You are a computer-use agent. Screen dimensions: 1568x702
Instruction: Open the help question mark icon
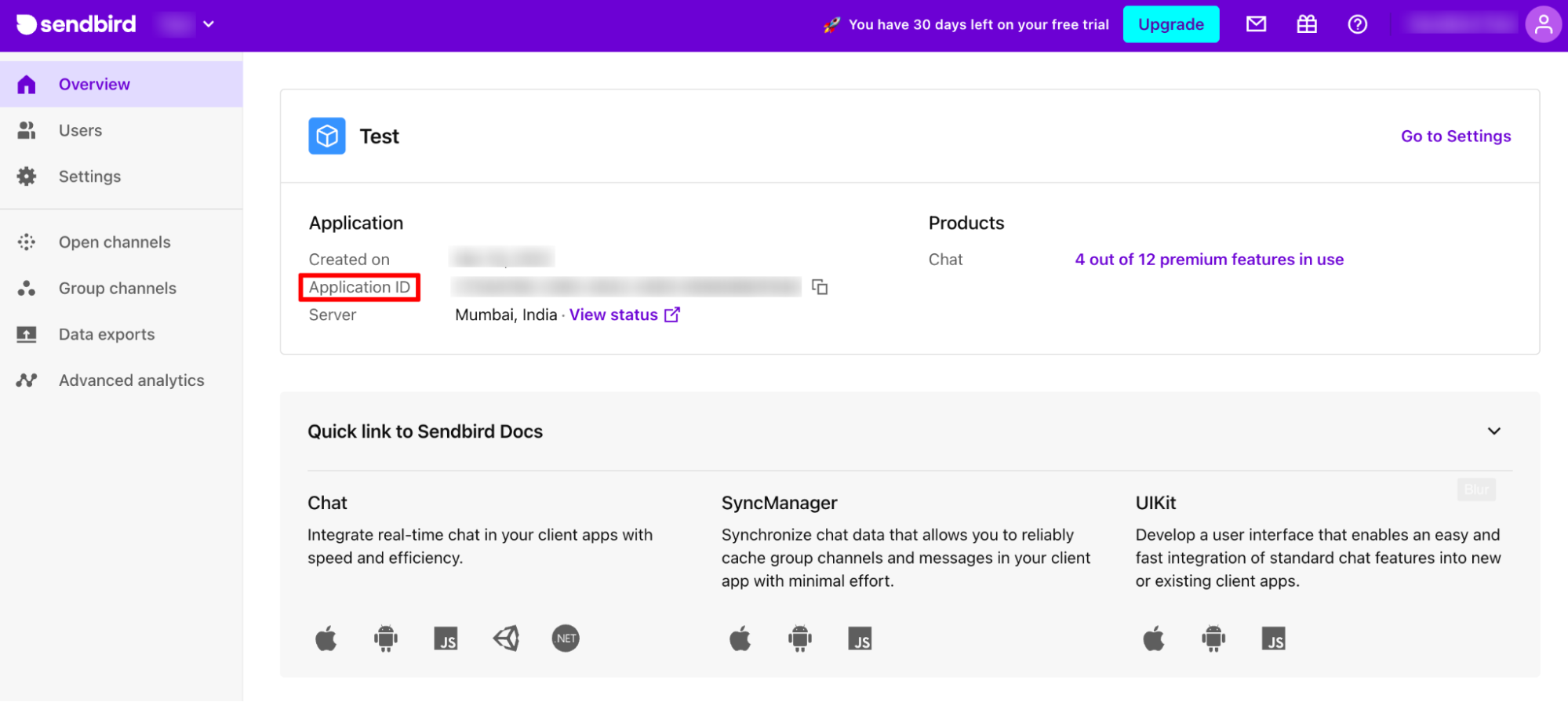click(1358, 24)
